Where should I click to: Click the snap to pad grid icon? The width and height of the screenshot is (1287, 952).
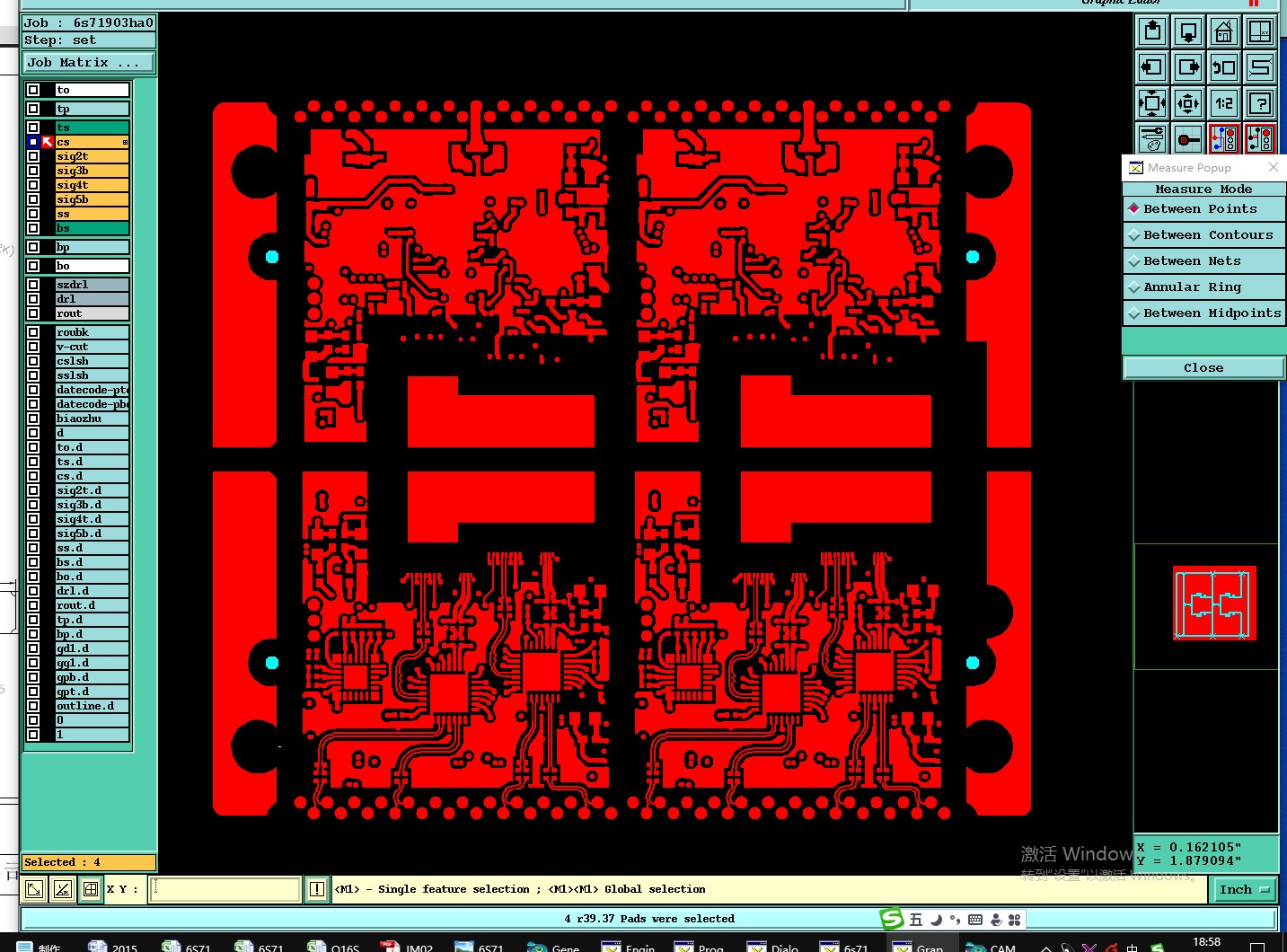point(1188,138)
